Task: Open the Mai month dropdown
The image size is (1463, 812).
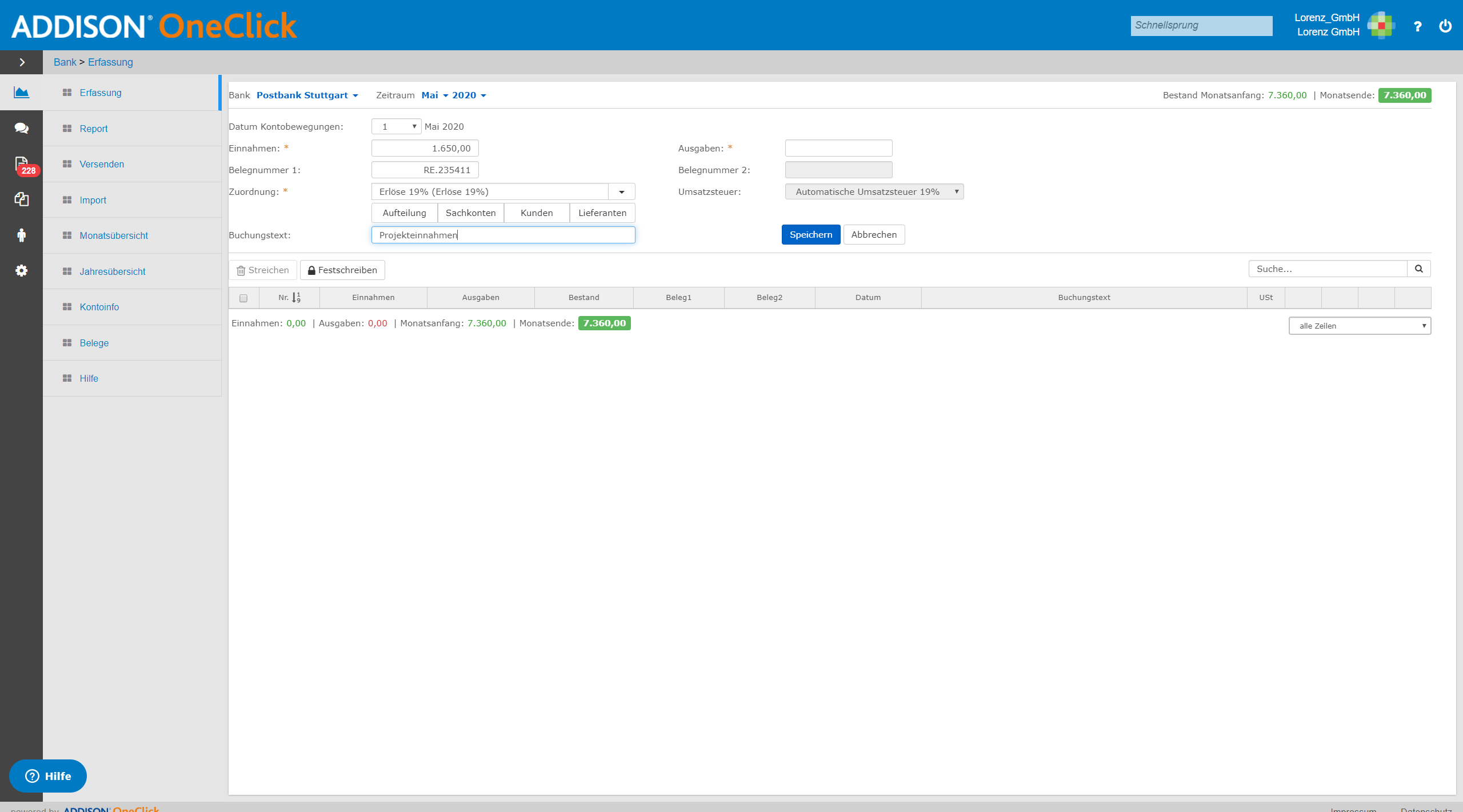Action: click(435, 95)
